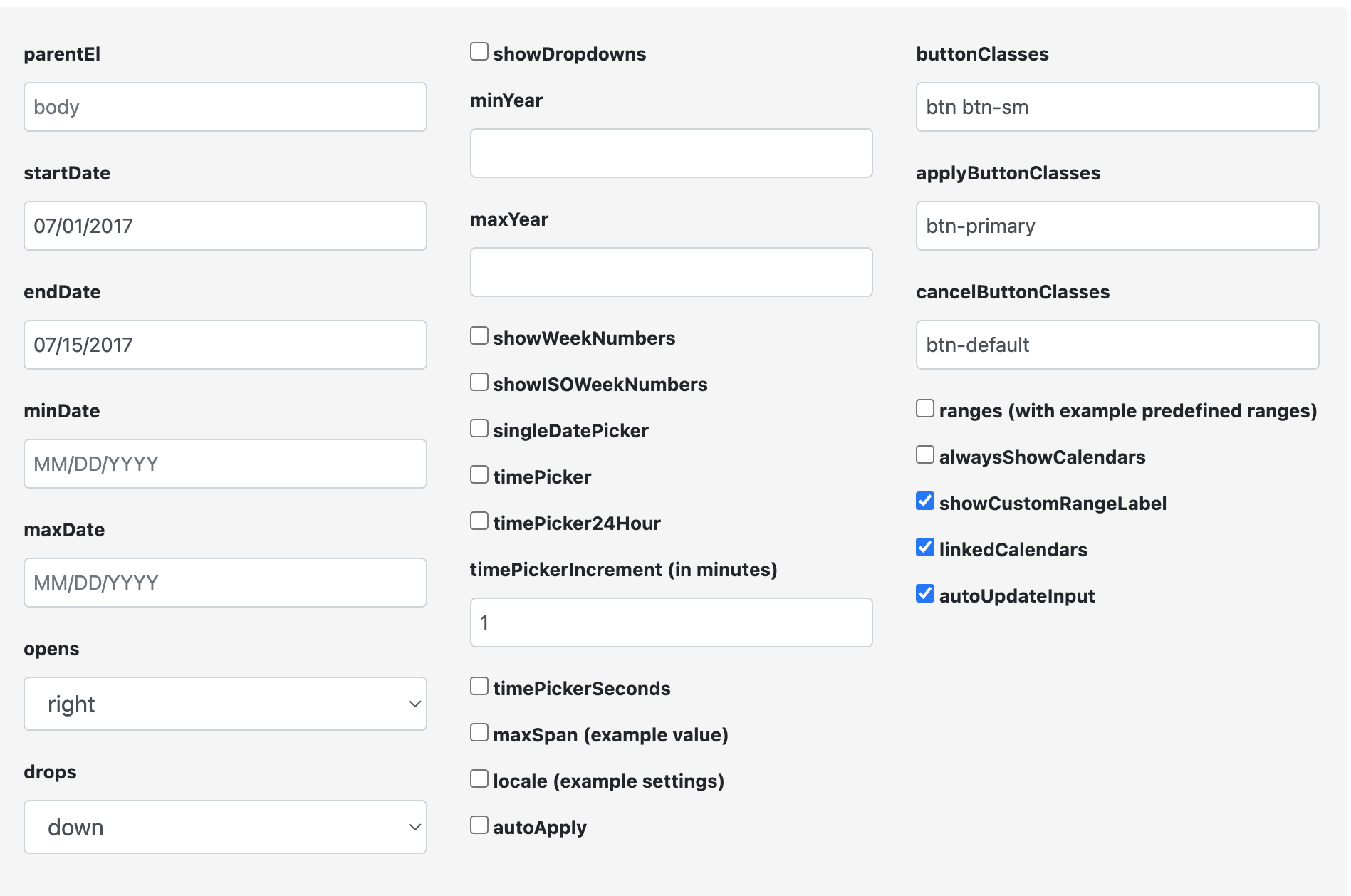The image size is (1351, 896).
Task: Check the showWeekNumbers option
Action: click(x=479, y=336)
